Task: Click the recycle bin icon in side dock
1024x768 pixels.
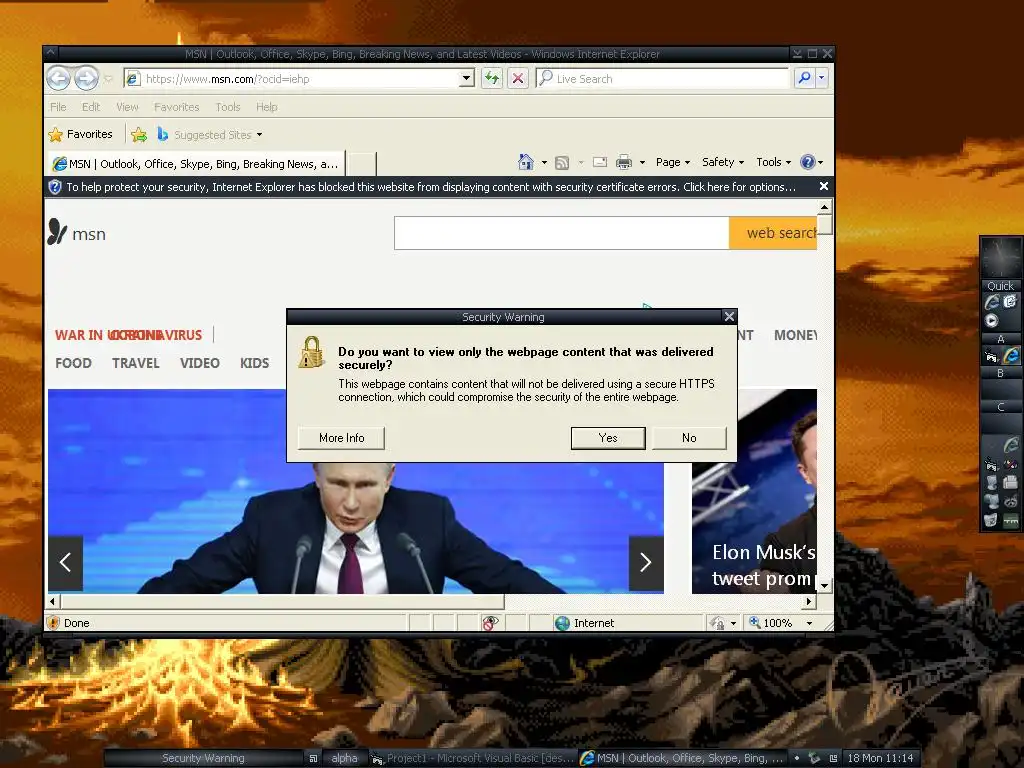Action: click(991, 520)
